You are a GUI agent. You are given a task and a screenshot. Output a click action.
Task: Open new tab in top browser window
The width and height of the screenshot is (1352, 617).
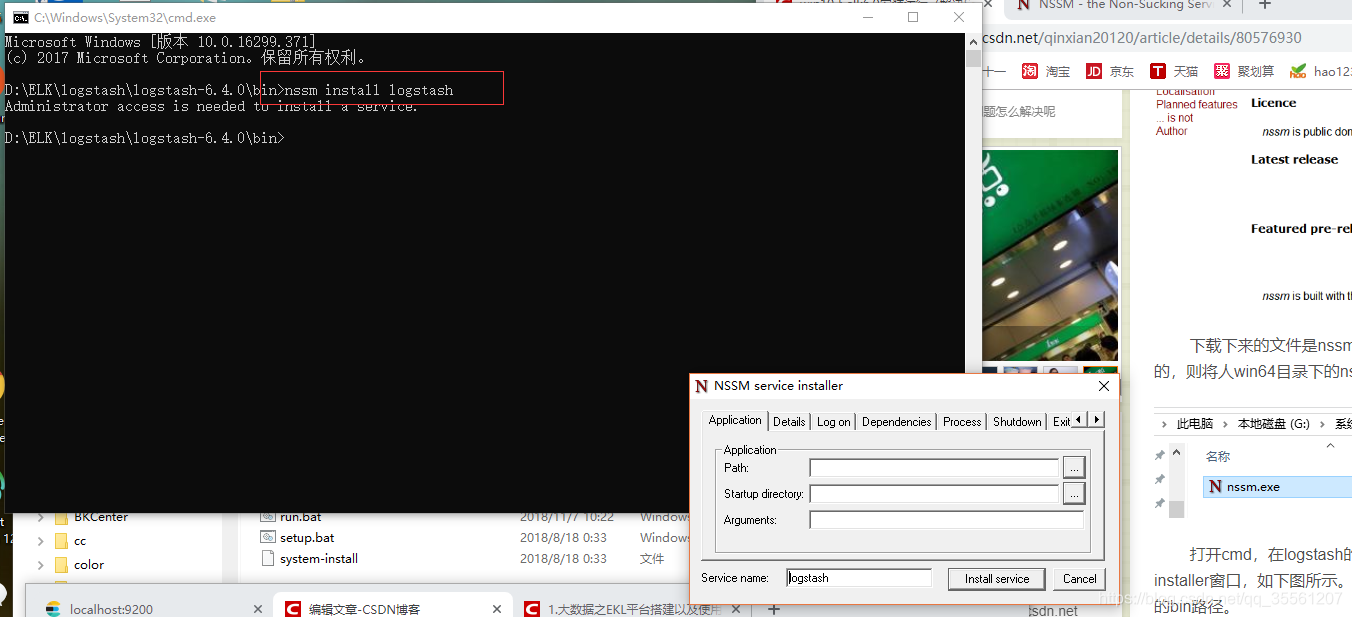point(1264,5)
